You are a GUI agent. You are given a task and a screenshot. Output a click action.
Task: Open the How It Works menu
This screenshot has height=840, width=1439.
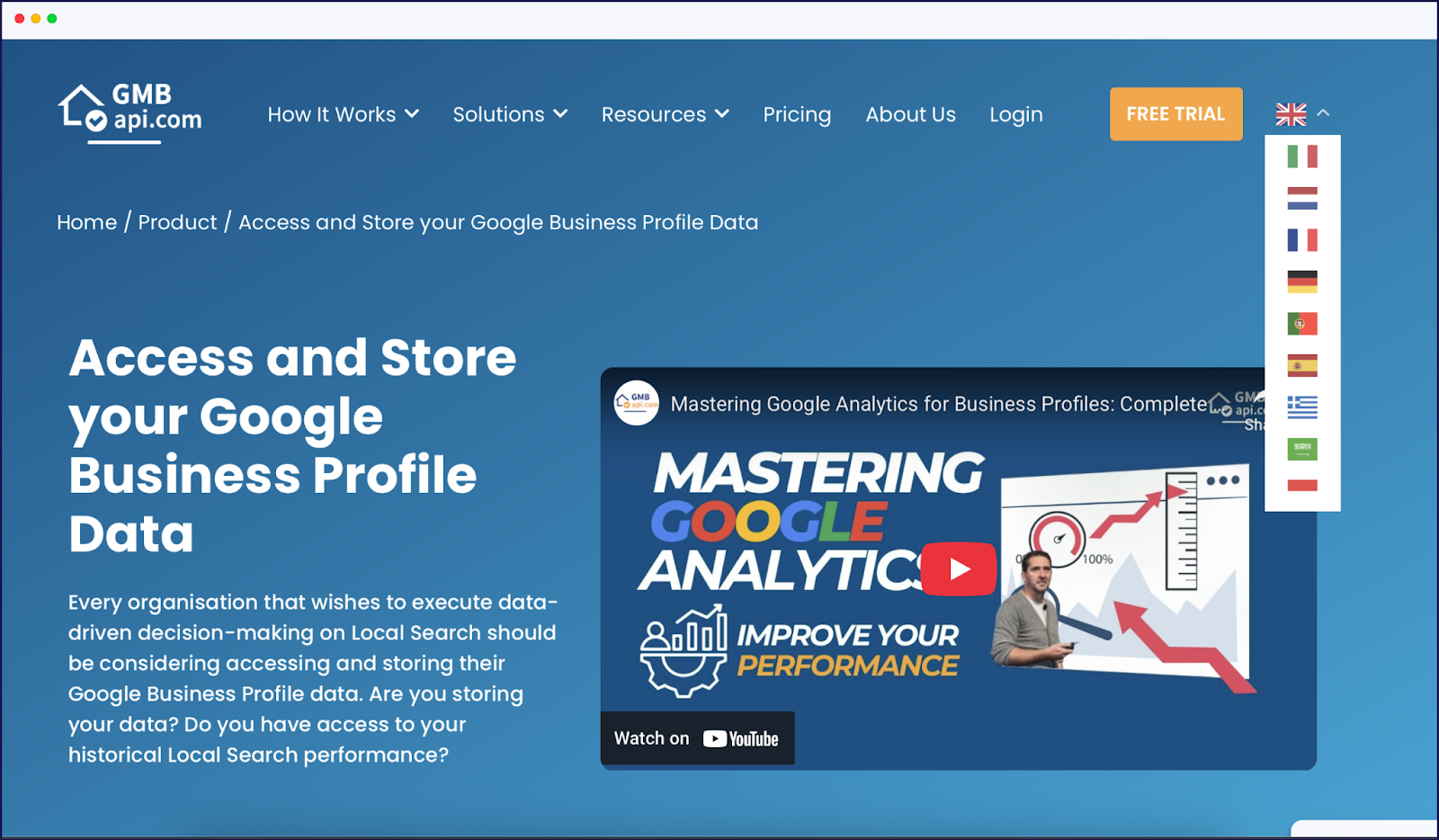tap(343, 114)
